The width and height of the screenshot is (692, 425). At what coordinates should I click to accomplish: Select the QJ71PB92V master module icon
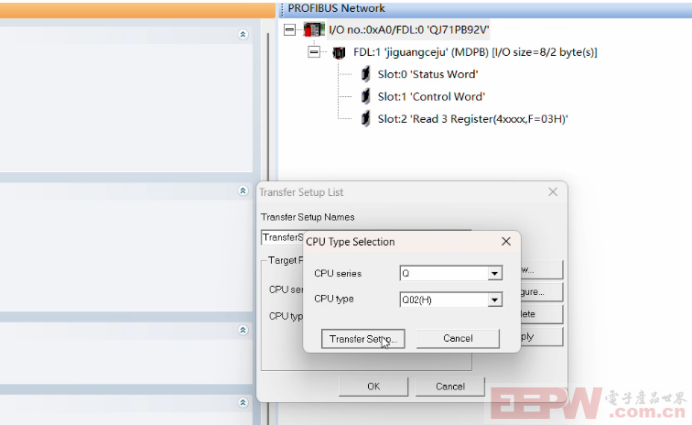[314, 30]
